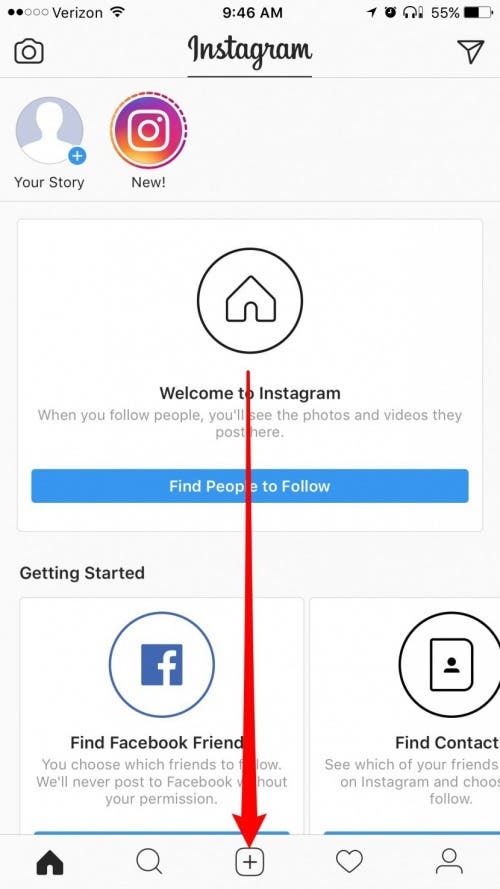The image size is (500, 889).
Task: Select the Find Facebook Friends heading
Action: click(x=157, y=742)
